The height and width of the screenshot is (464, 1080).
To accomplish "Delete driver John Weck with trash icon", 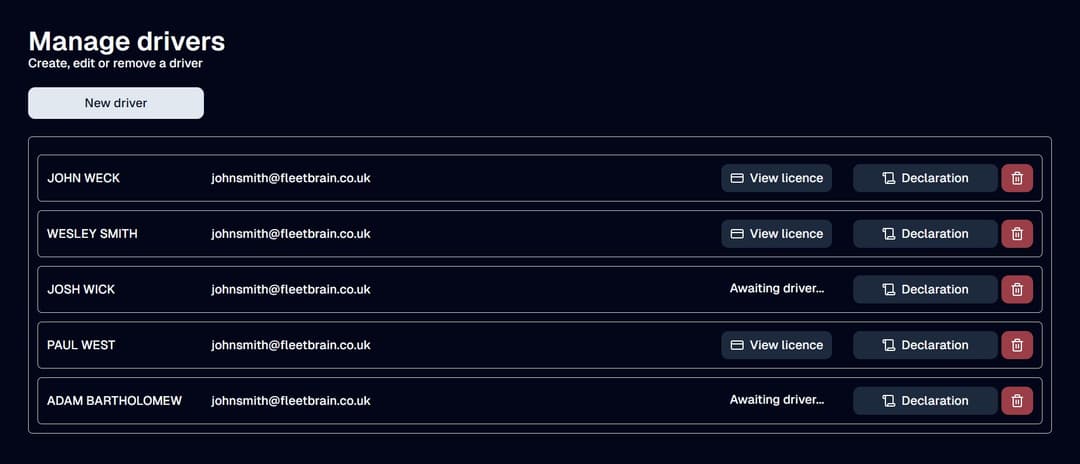I will pos(1017,178).
